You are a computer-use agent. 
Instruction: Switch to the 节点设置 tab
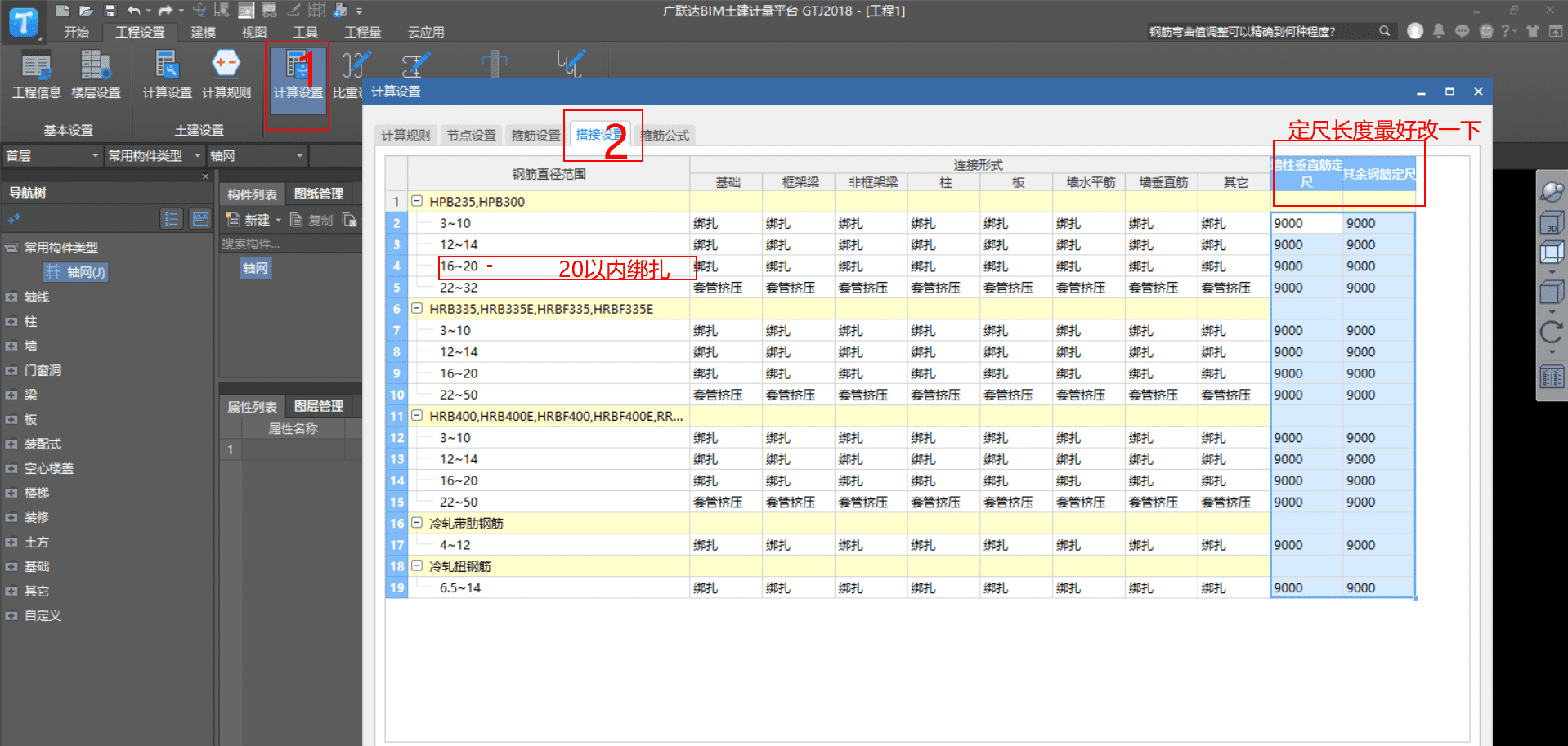(471, 134)
